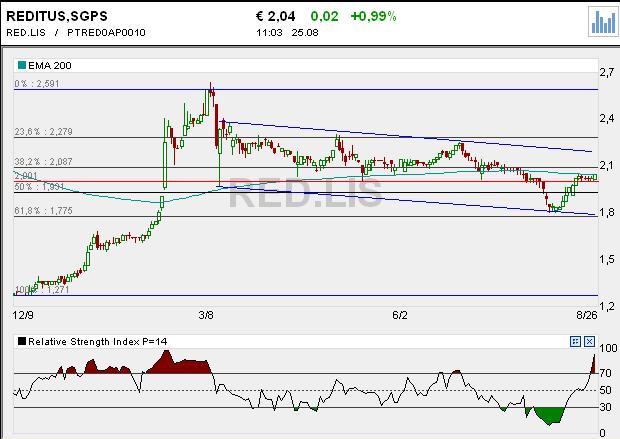620x439 pixels.
Task: Click the RED.LIS ticker symbol
Action: 26,32
